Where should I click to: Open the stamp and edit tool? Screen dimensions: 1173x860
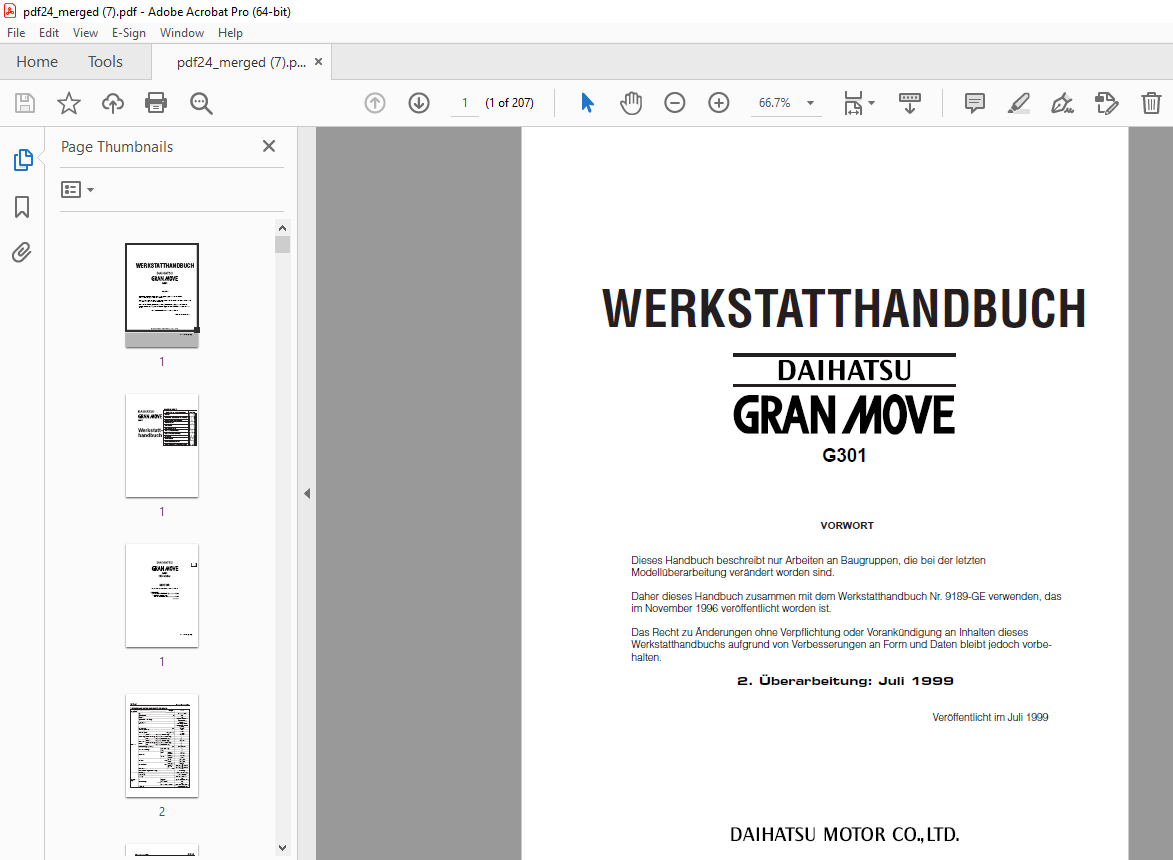[x=1106, y=102]
